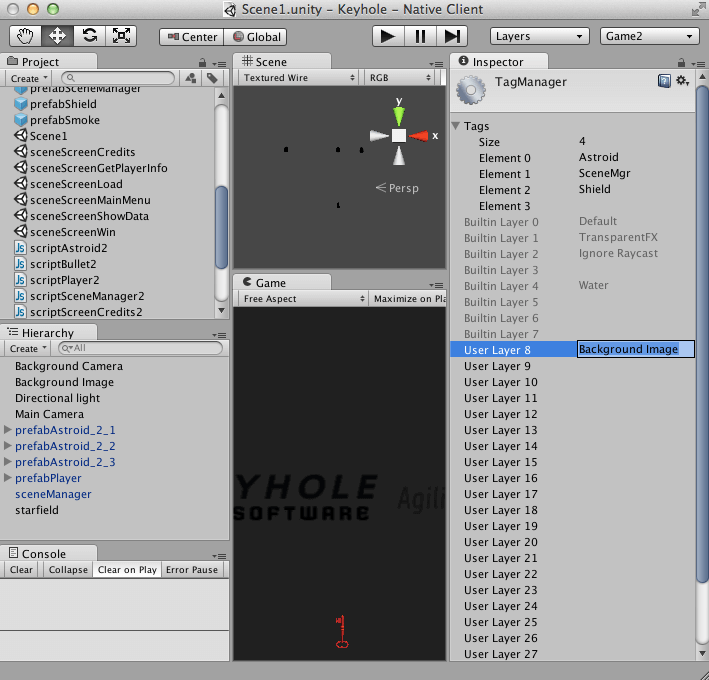
Task: Select the Rotate tool
Action: (90, 36)
